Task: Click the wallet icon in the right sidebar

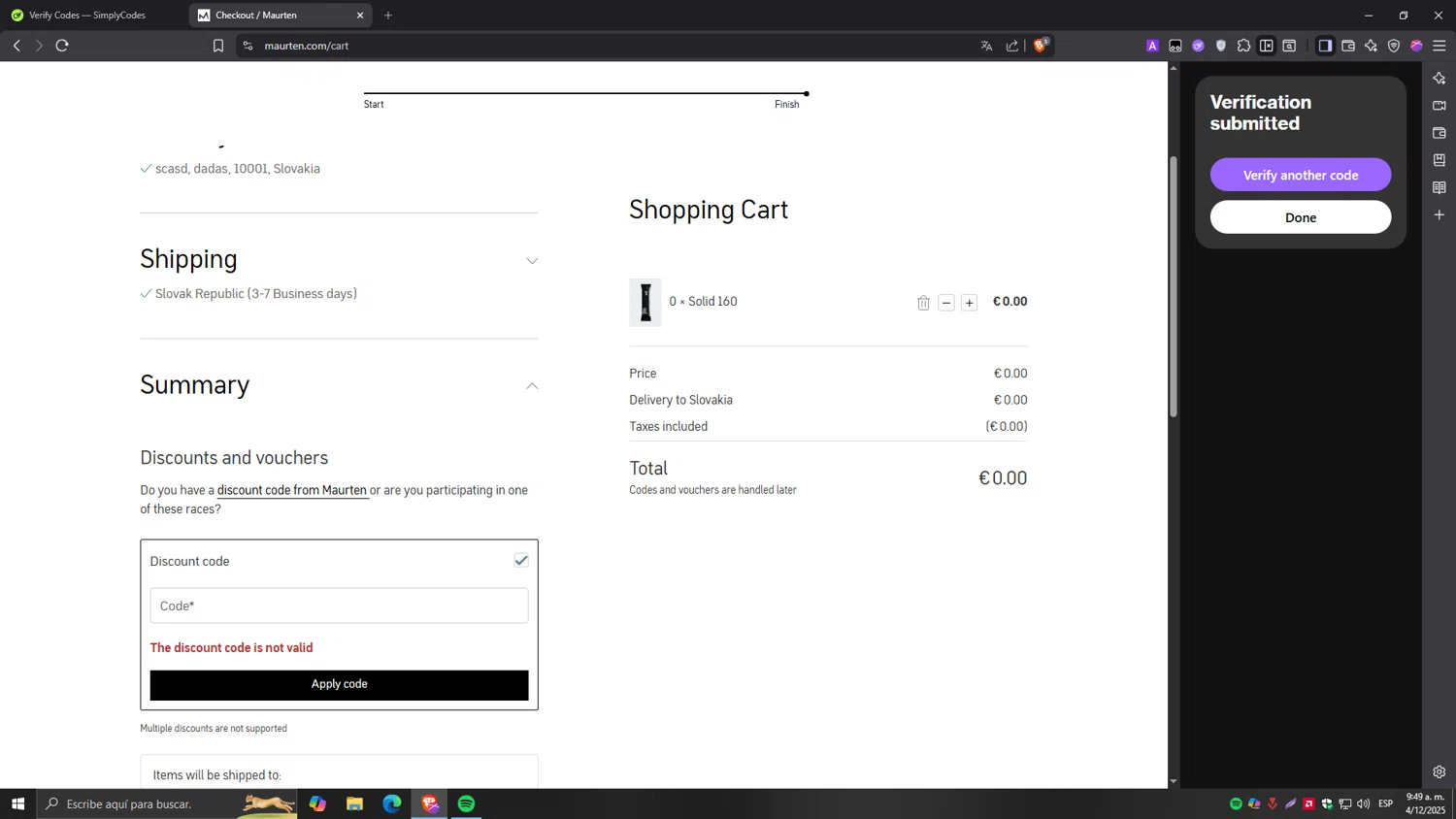Action: pyautogui.click(x=1439, y=133)
